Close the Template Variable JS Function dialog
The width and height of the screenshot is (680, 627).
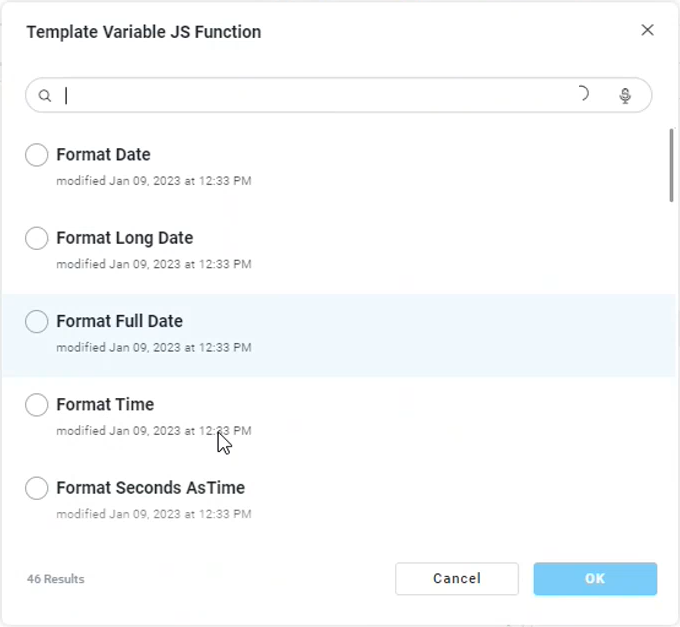point(647,30)
